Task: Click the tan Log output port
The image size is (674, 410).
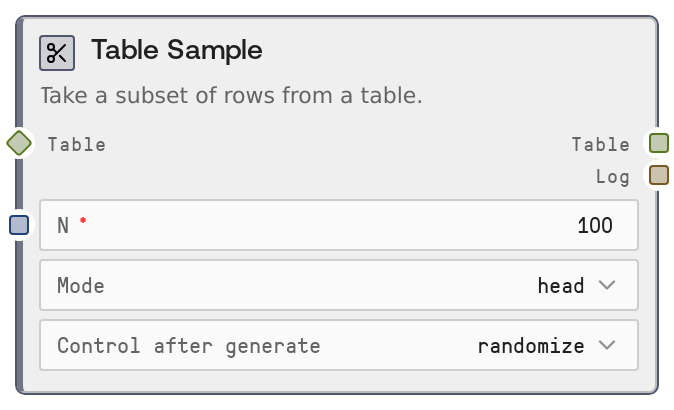Action: 658,176
